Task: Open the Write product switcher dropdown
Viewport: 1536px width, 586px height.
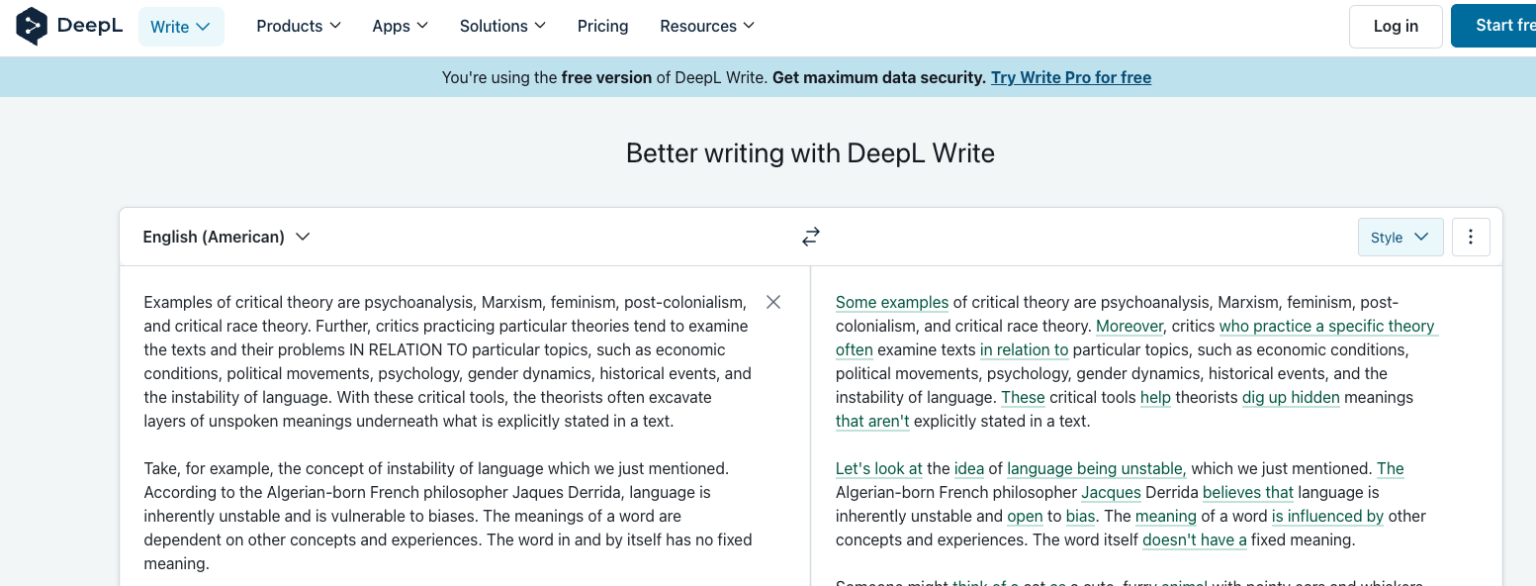Action: [x=181, y=27]
